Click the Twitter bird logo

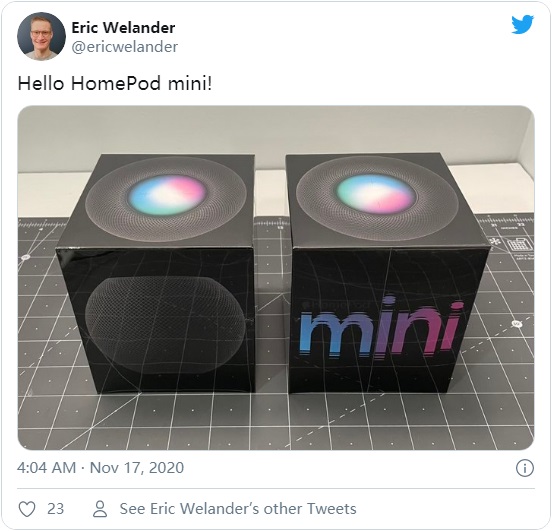point(522,24)
